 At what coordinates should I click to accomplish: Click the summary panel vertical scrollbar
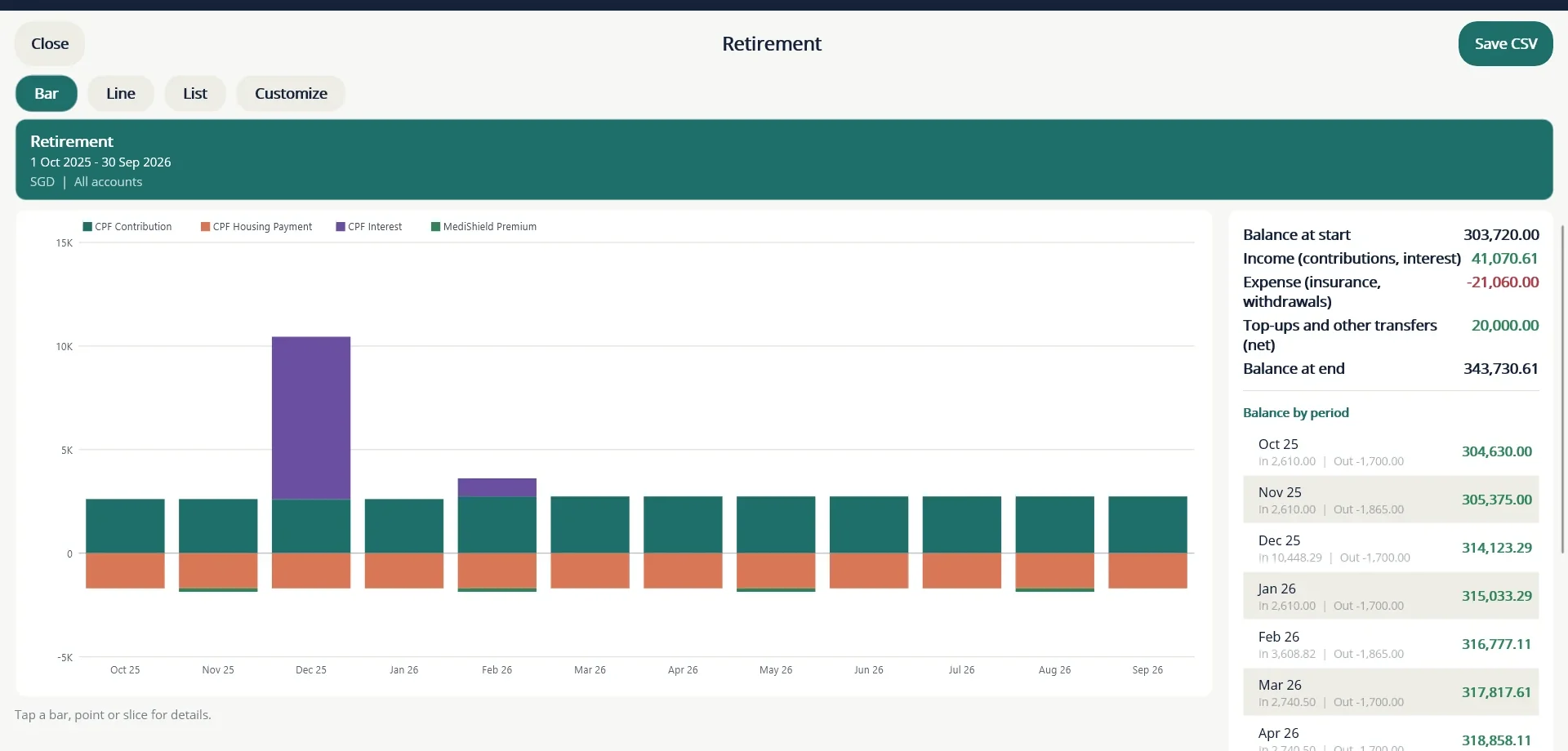(1563, 390)
